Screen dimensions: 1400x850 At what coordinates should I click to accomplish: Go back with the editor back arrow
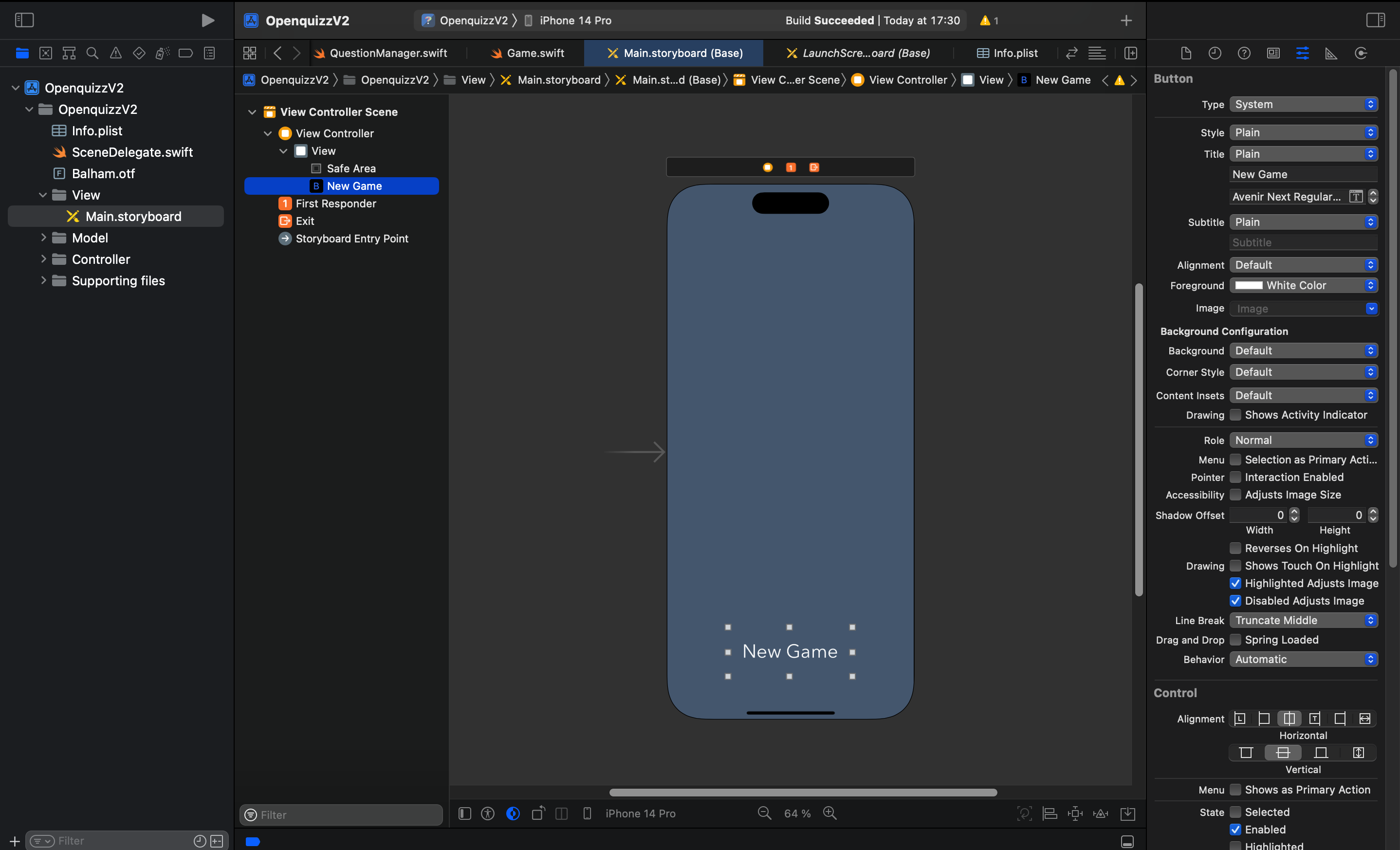coord(278,54)
